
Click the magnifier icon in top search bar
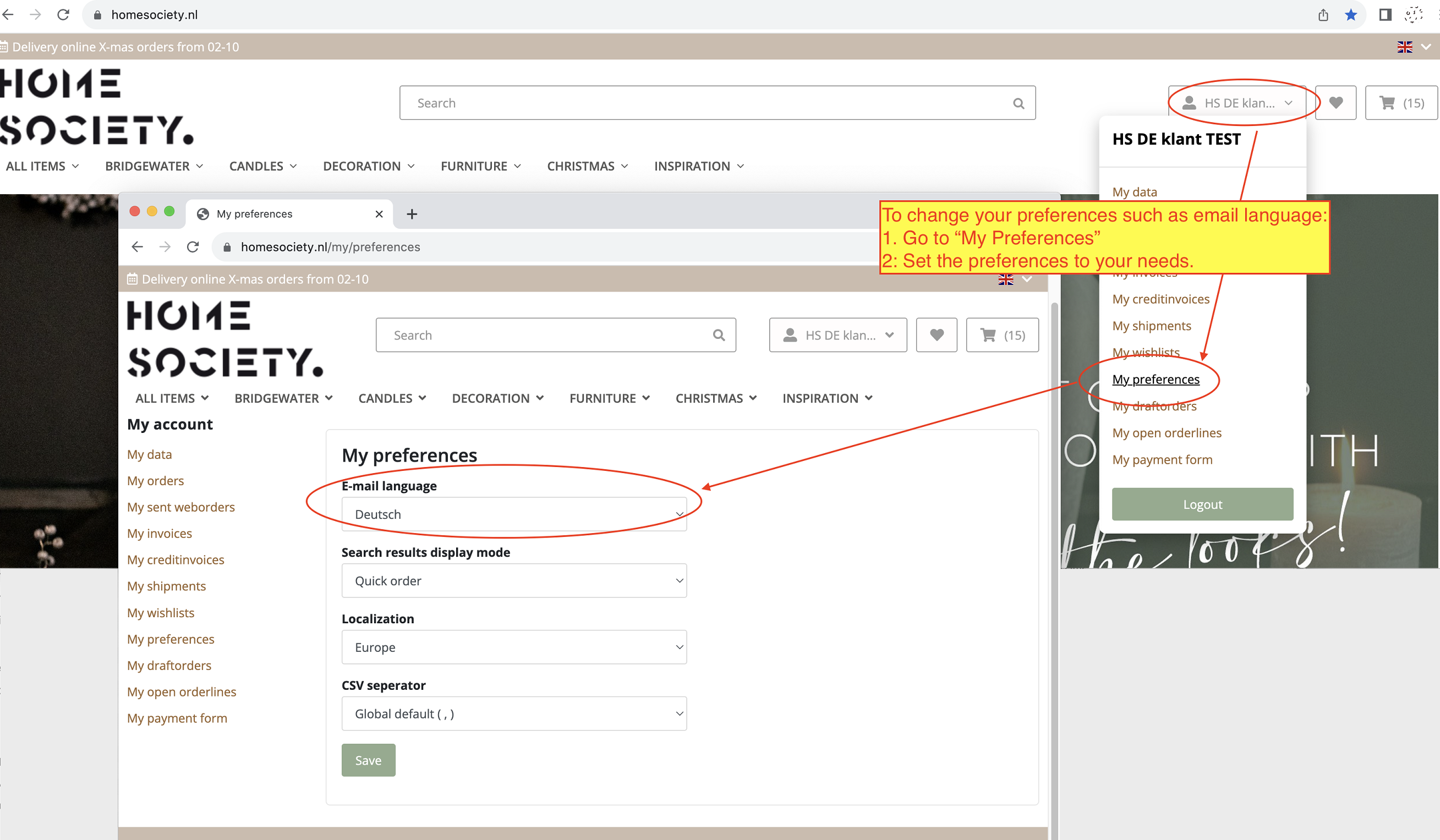click(1019, 103)
